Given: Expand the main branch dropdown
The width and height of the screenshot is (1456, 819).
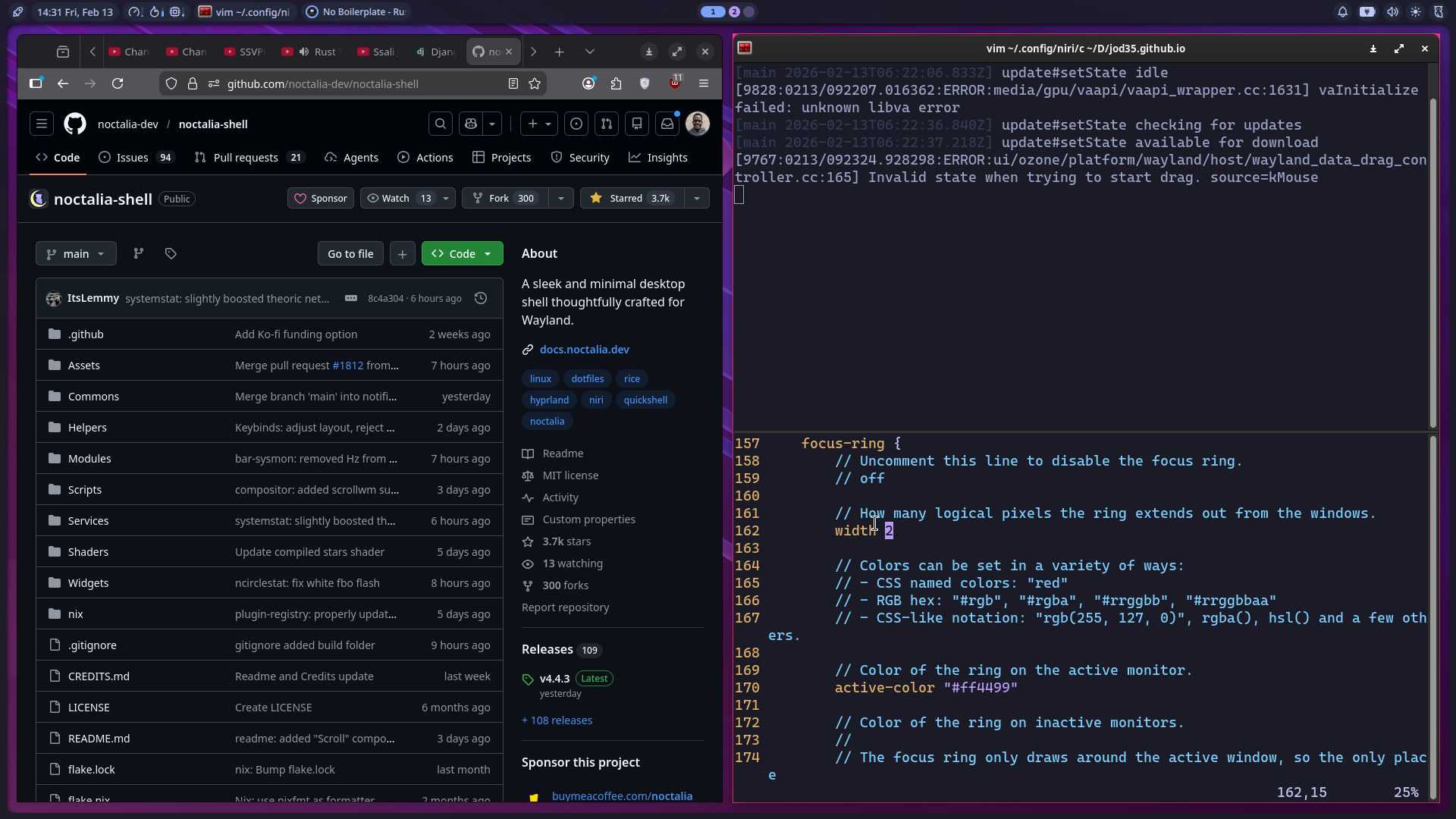Looking at the screenshot, I should coord(76,253).
